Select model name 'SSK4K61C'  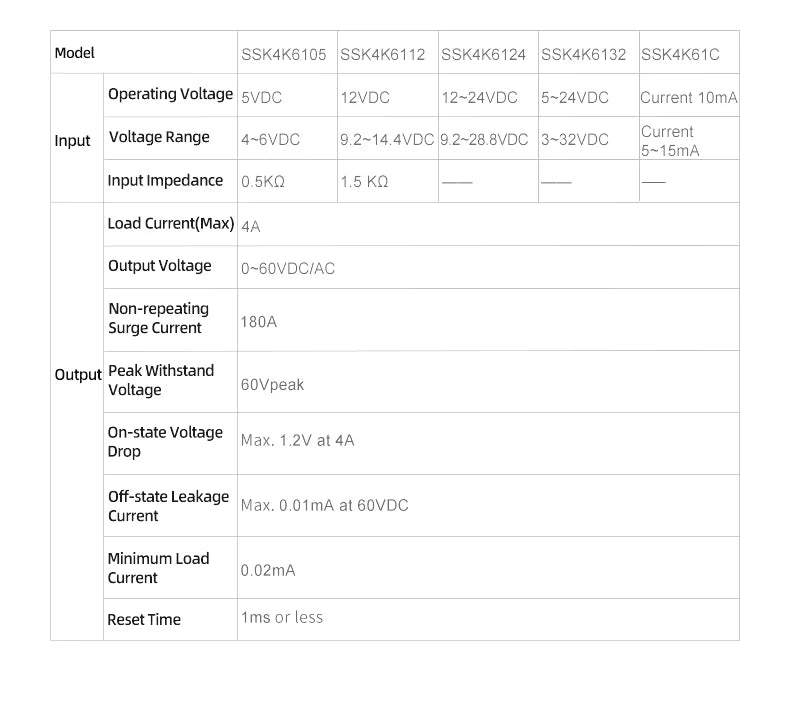680,54
